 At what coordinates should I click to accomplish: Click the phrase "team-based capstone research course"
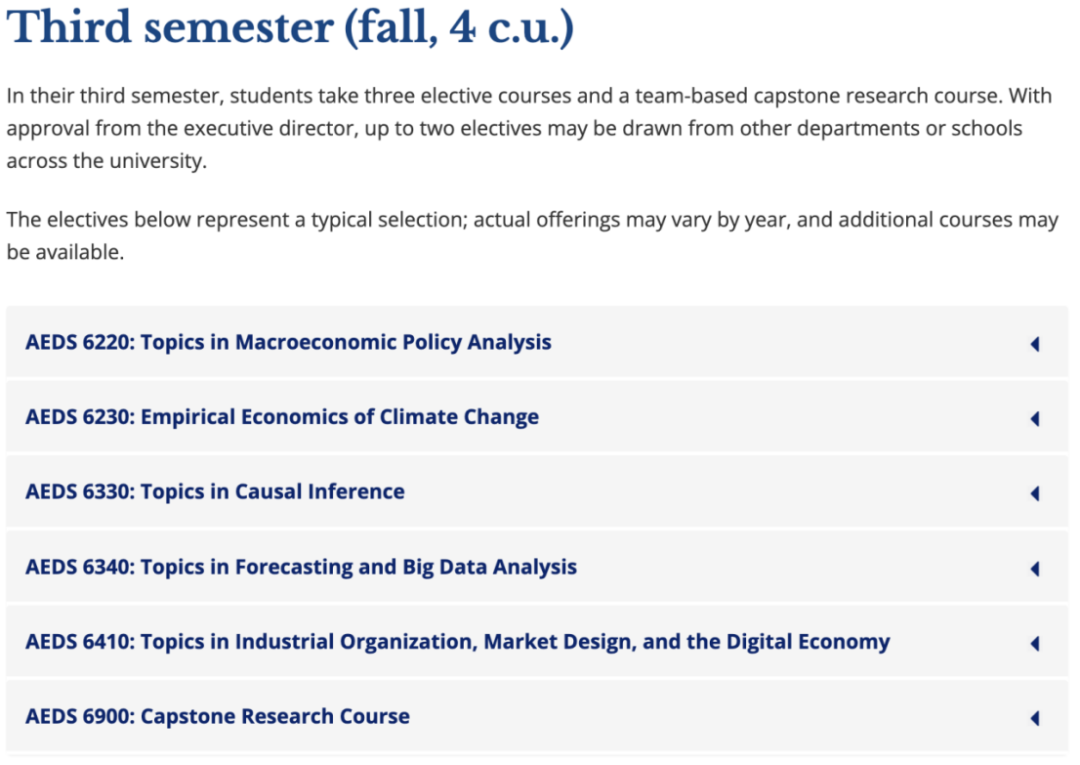pos(818,96)
